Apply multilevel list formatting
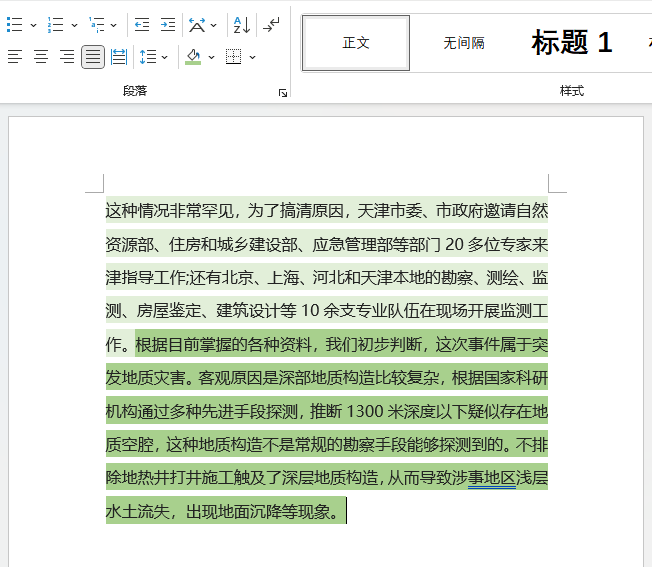 point(96,25)
